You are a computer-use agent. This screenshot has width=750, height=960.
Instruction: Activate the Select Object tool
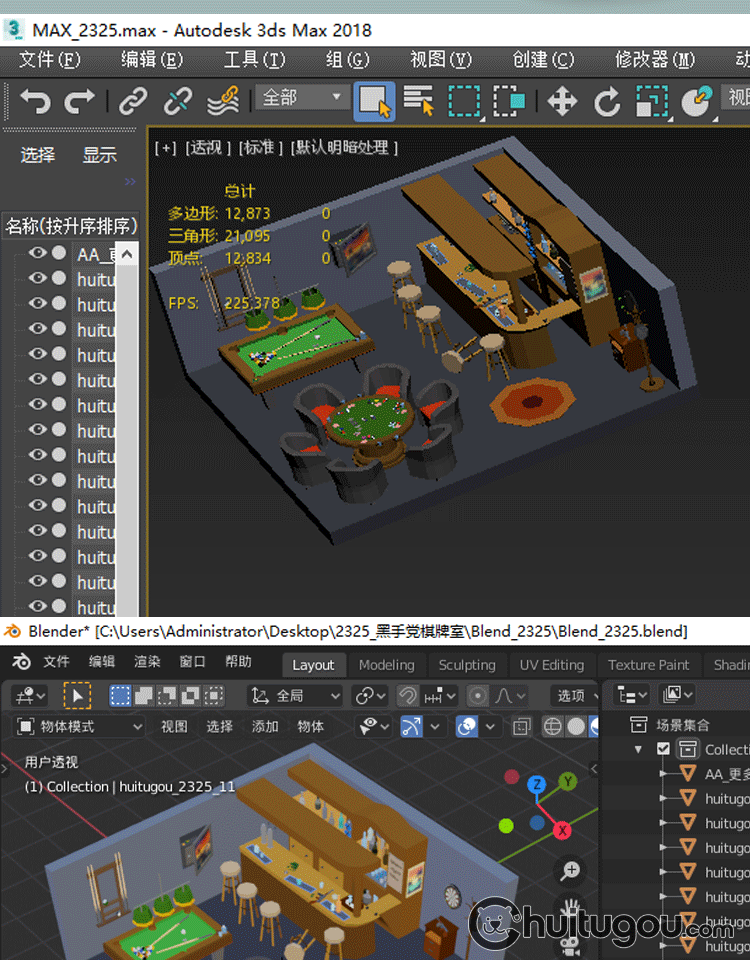(374, 101)
